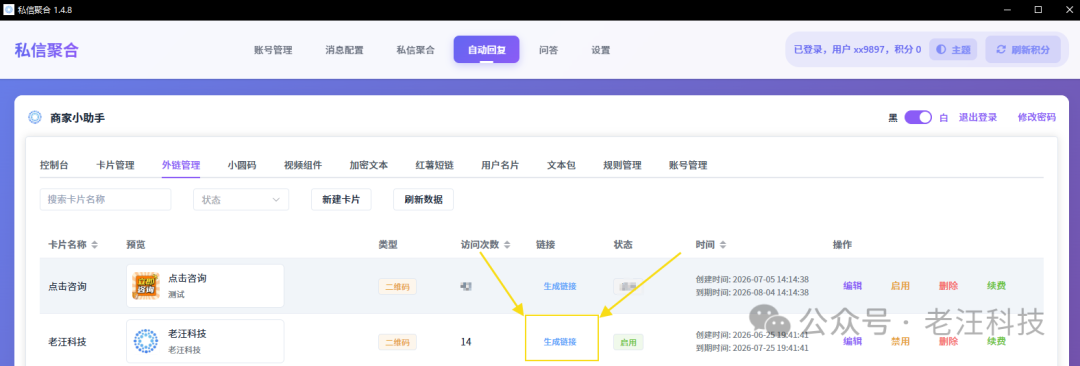
Task: Click the 二维码 tag in 老汪科技 row
Action: [x=397, y=341]
